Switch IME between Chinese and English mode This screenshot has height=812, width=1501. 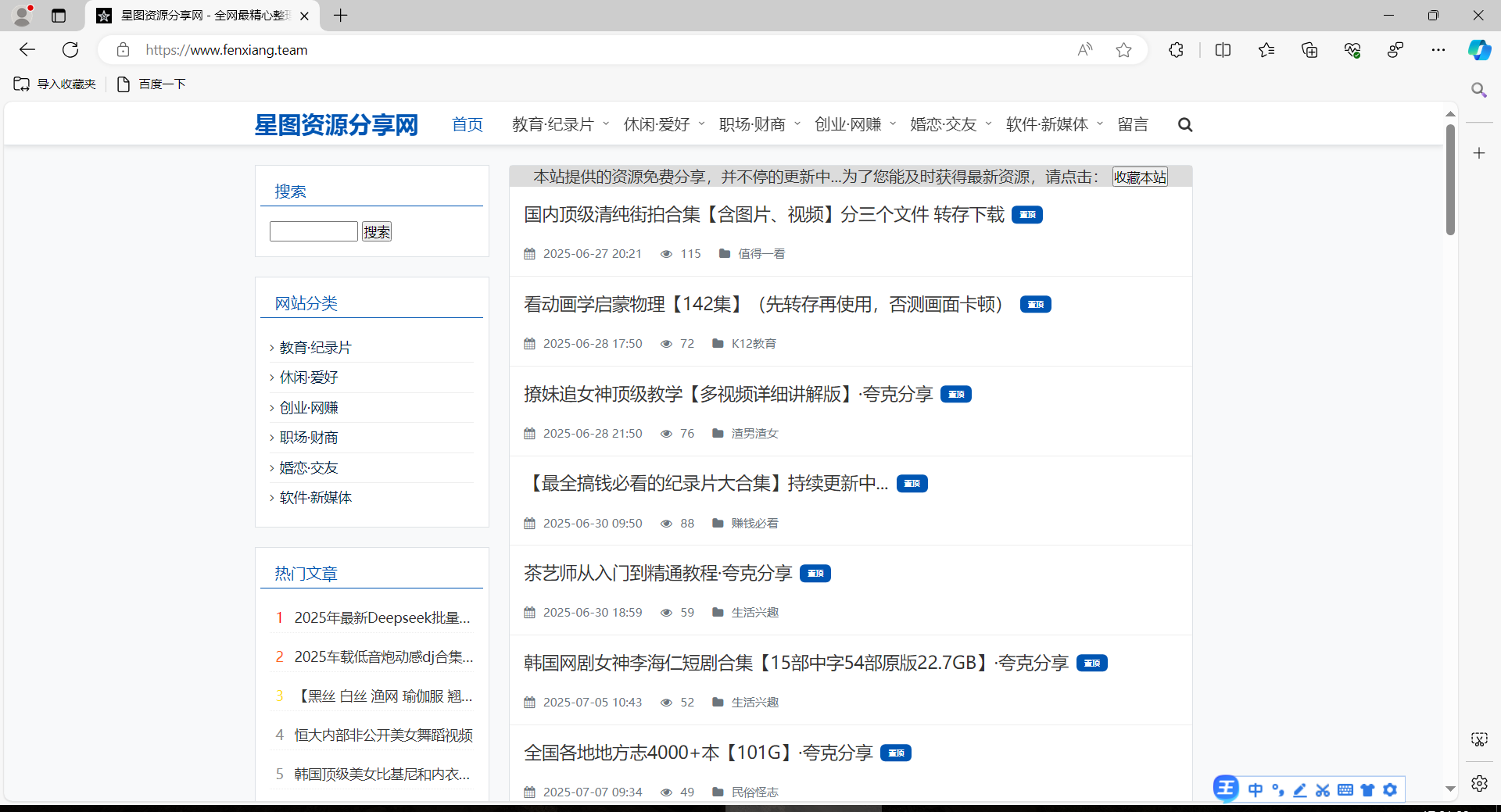[1255, 790]
